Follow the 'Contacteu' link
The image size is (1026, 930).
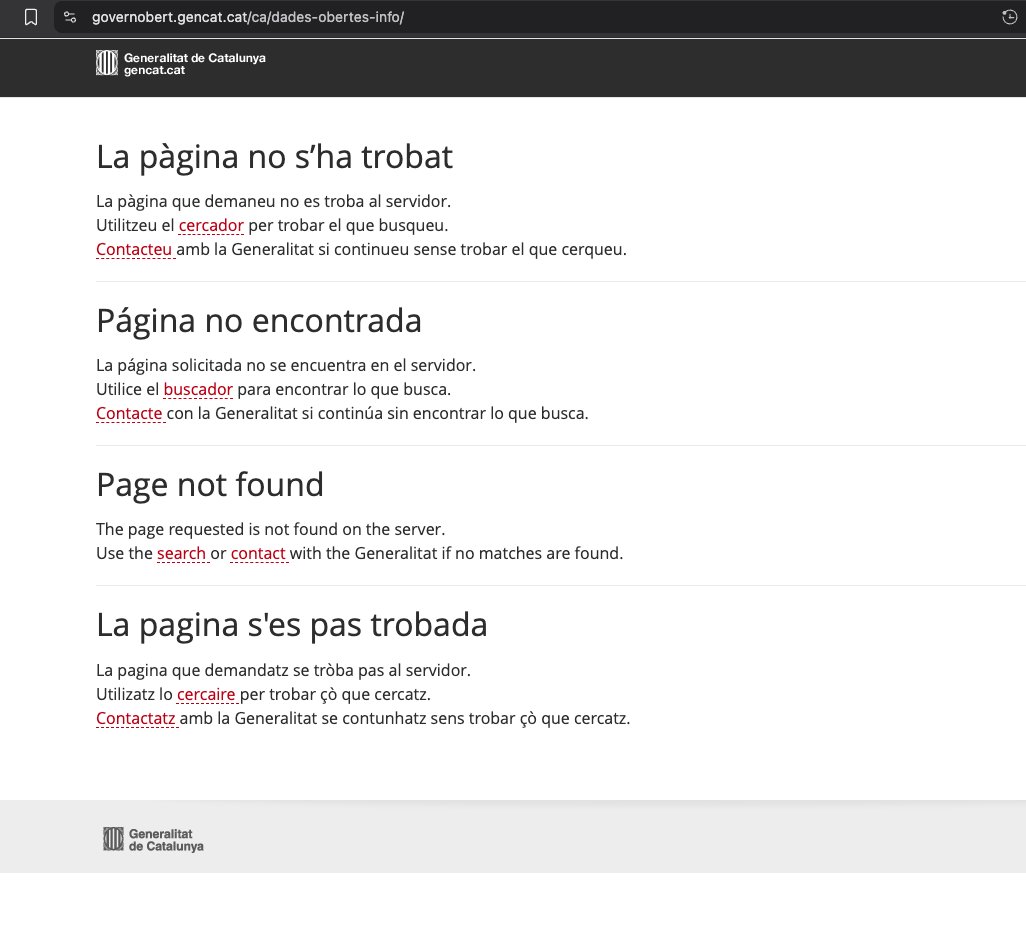134,249
